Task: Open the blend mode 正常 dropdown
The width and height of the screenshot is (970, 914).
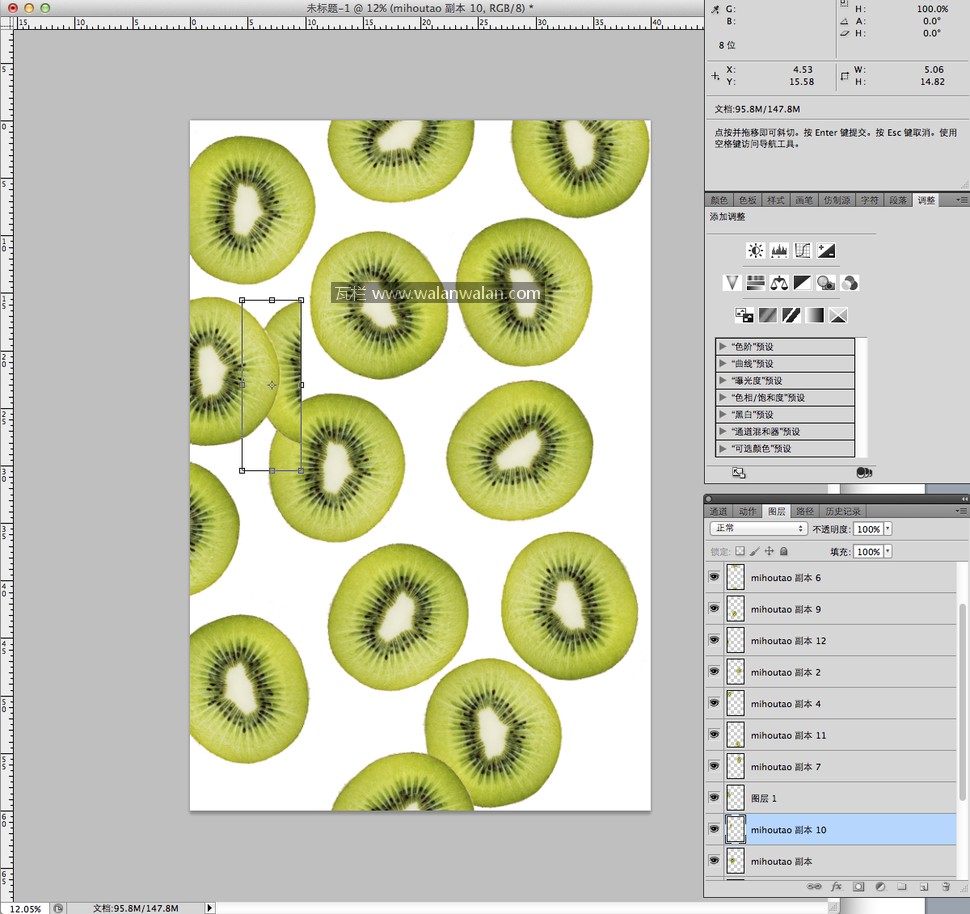Action: [758, 528]
